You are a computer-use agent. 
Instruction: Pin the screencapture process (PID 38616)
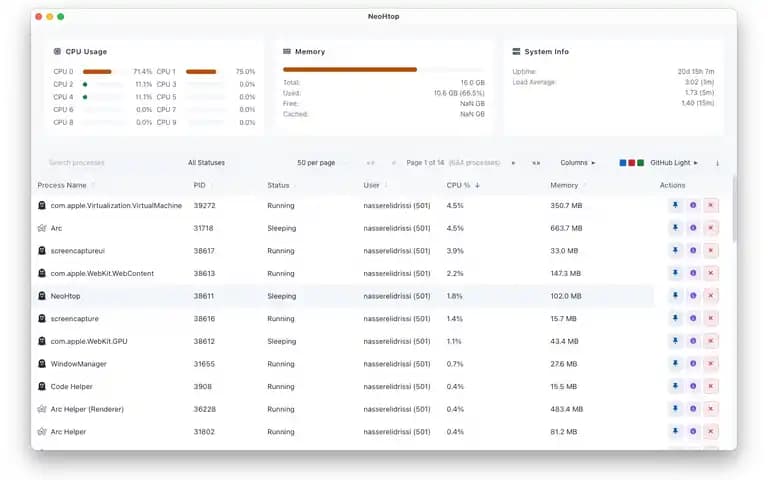[x=675, y=318]
